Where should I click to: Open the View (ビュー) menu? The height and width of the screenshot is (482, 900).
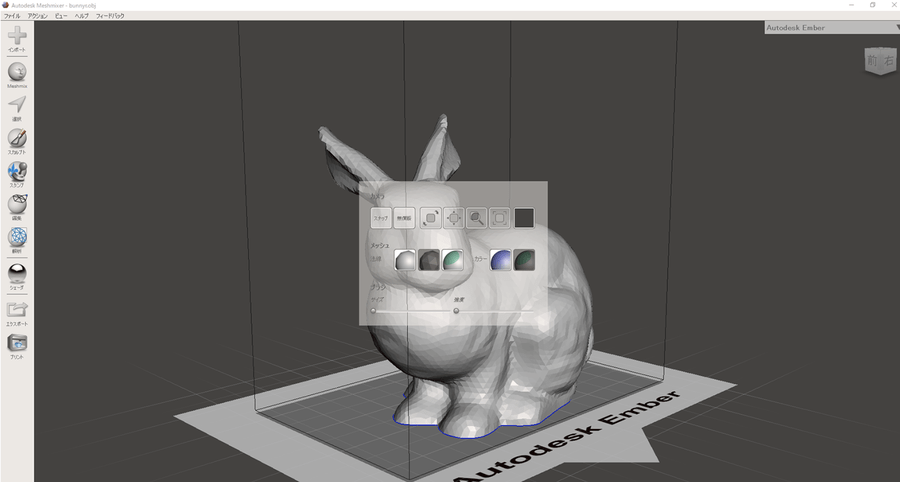61,16
